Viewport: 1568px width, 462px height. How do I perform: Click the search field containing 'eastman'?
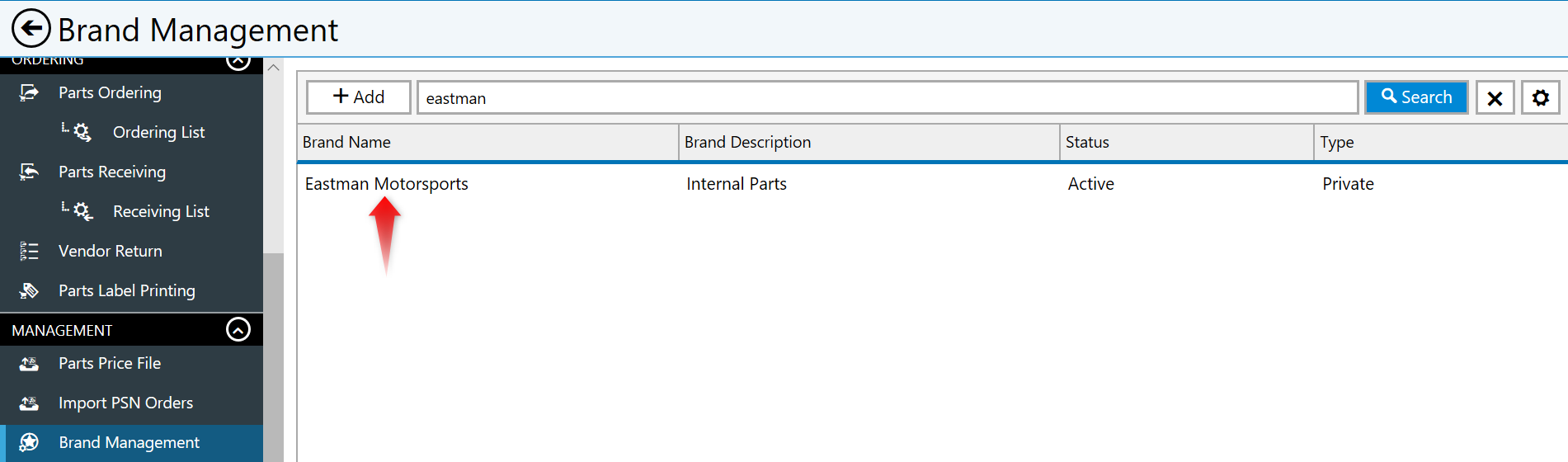(888, 97)
